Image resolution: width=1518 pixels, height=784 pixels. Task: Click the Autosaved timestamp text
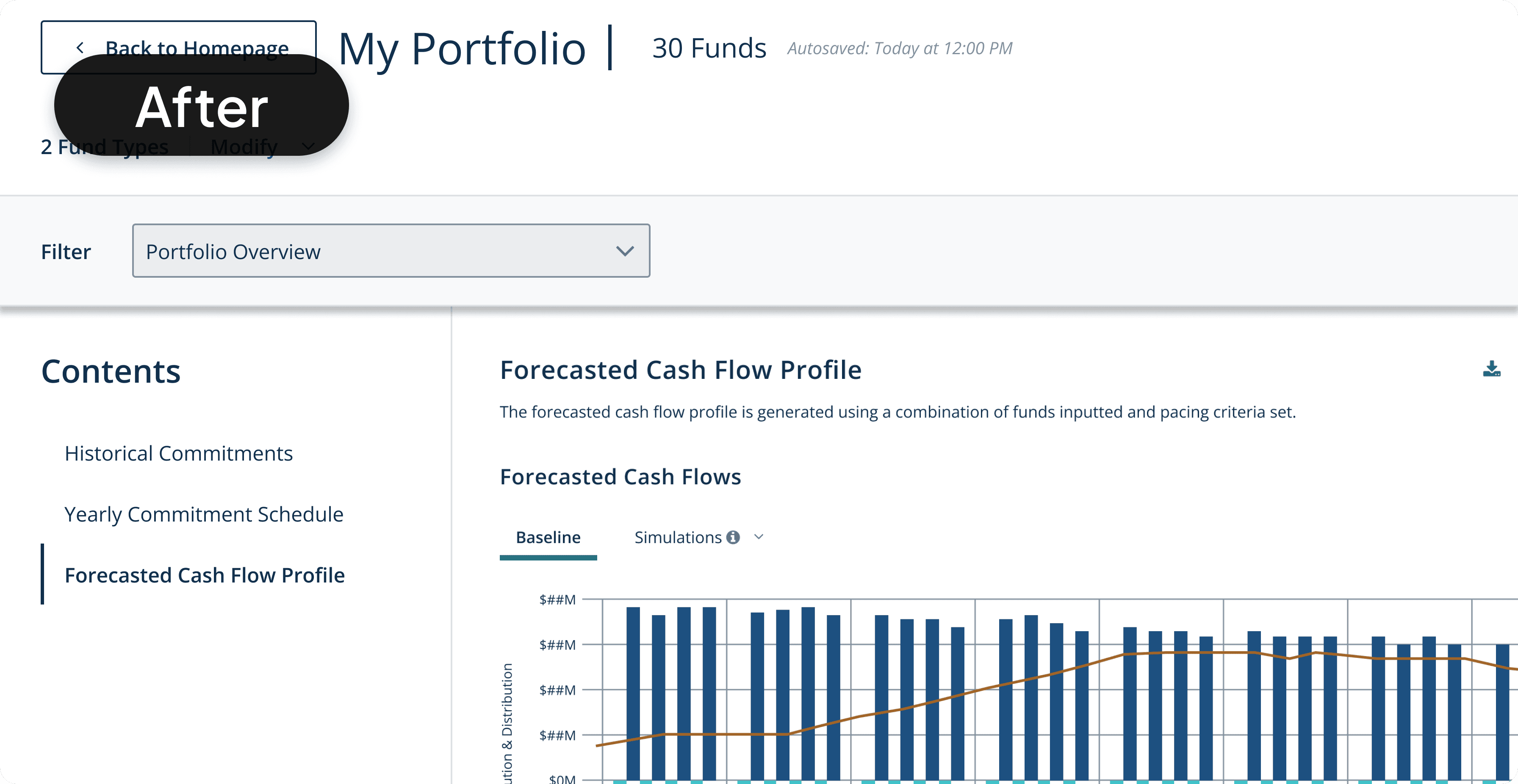[899, 48]
